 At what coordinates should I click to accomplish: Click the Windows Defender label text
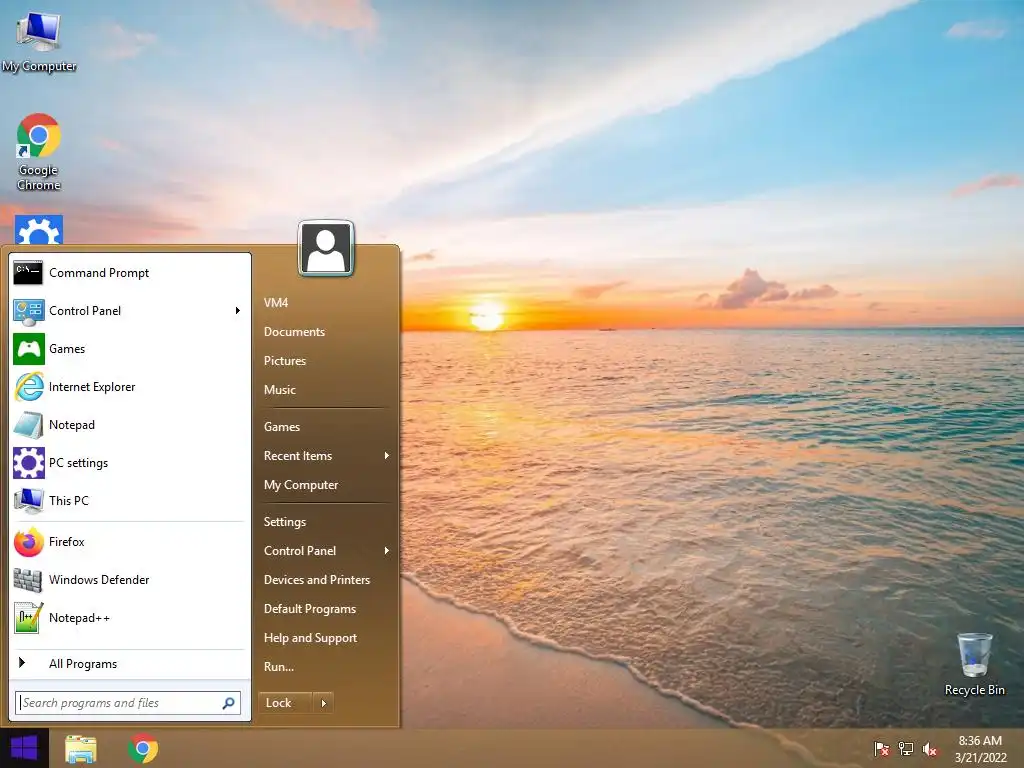(99, 580)
